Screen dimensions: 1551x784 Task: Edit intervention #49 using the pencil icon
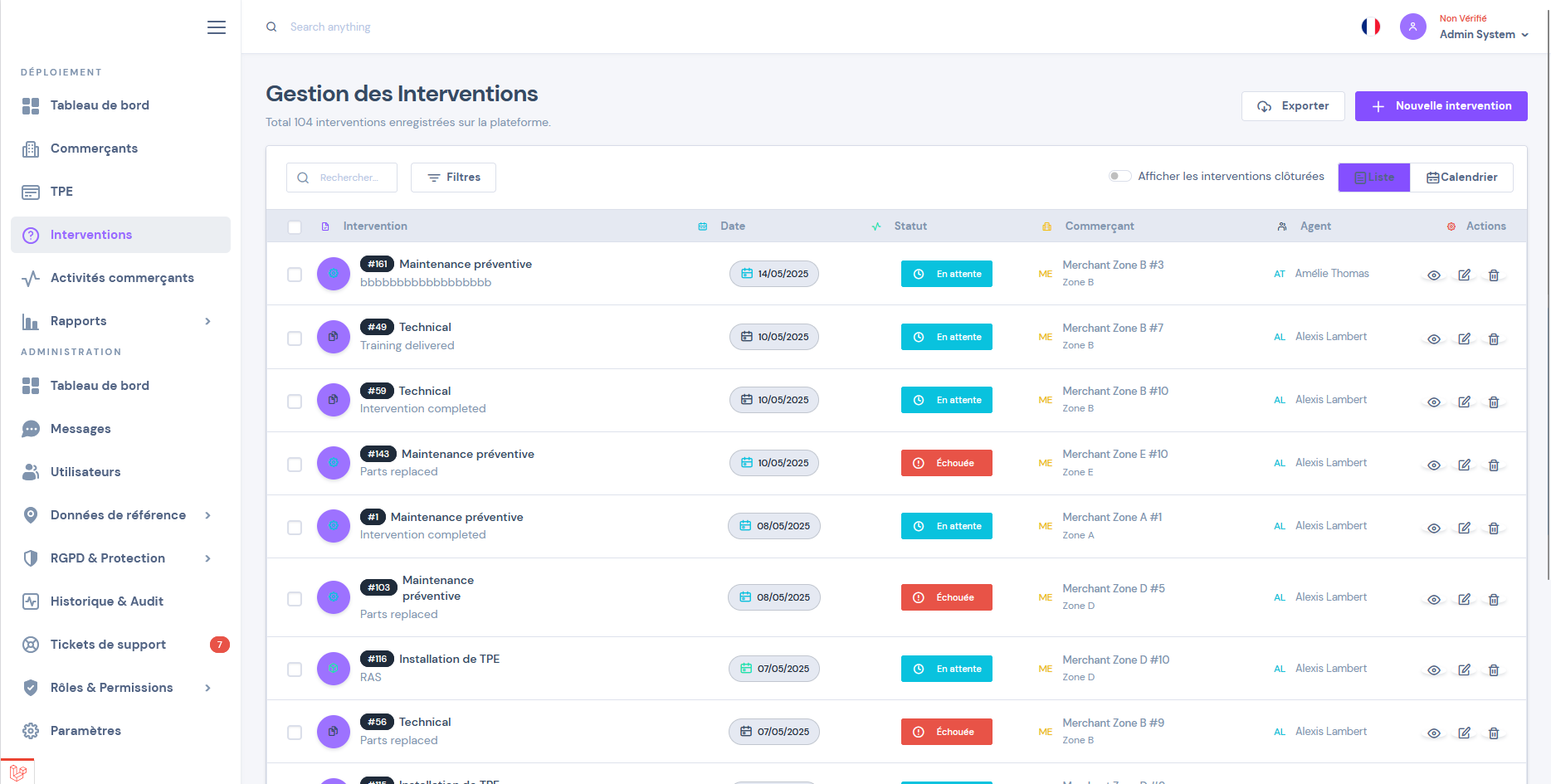tap(1464, 338)
